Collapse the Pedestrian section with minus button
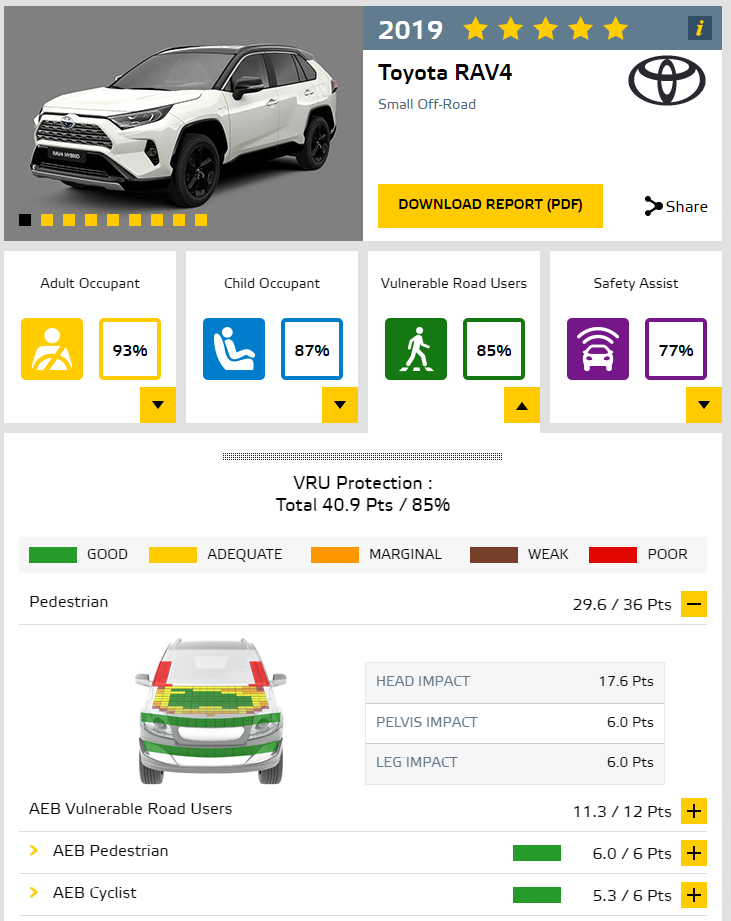The image size is (731, 921). (694, 604)
